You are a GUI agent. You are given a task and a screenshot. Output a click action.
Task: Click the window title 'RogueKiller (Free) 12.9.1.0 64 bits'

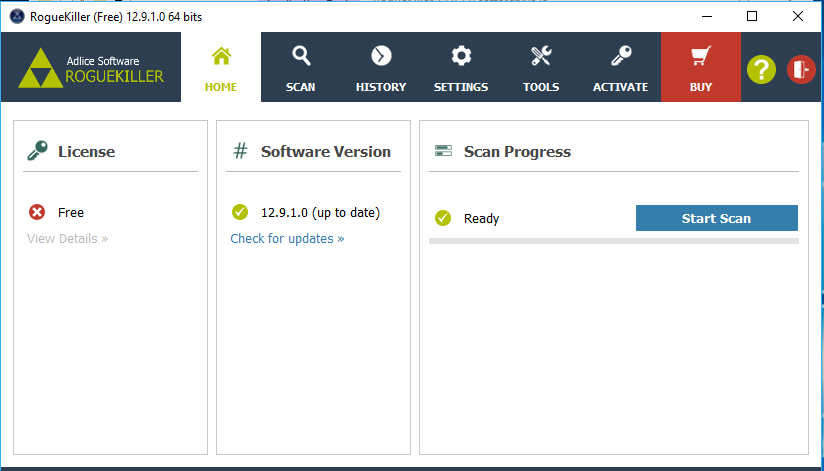tap(116, 17)
